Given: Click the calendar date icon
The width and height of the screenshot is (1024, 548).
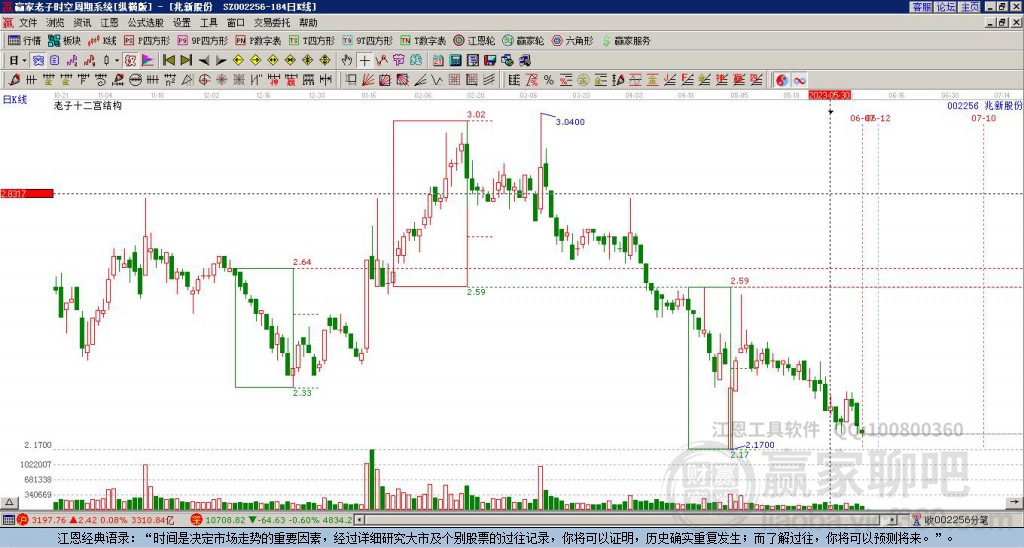Looking at the screenshot, I should pyautogui.click(x=438, y=61).
